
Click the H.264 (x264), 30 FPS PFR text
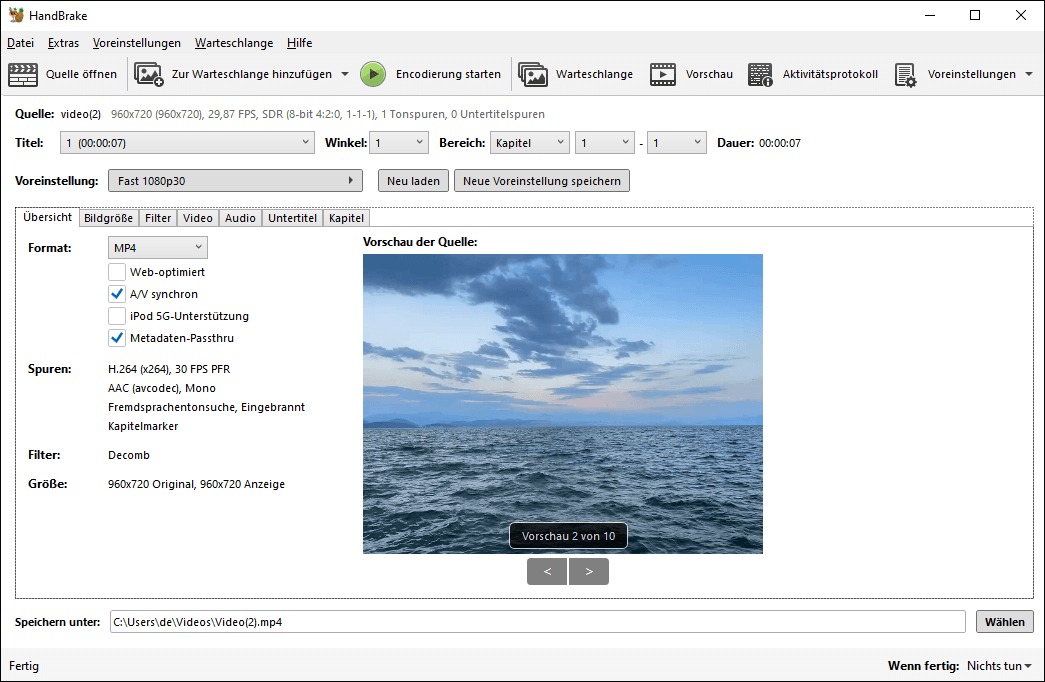(x=169, y=369)
